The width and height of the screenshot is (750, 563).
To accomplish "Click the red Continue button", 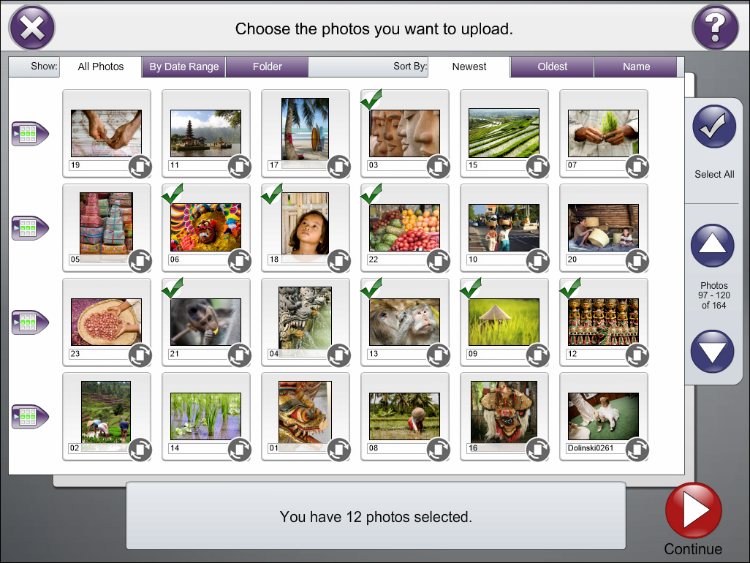I will click(x=694, y=511).
